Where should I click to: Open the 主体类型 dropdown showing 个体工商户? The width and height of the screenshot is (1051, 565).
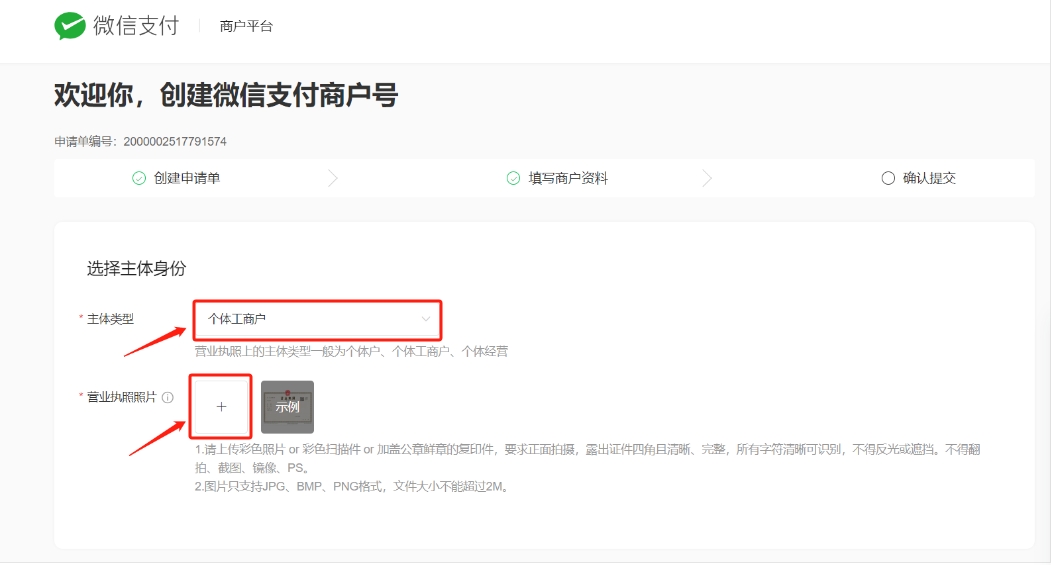click(x=316, y=319)
